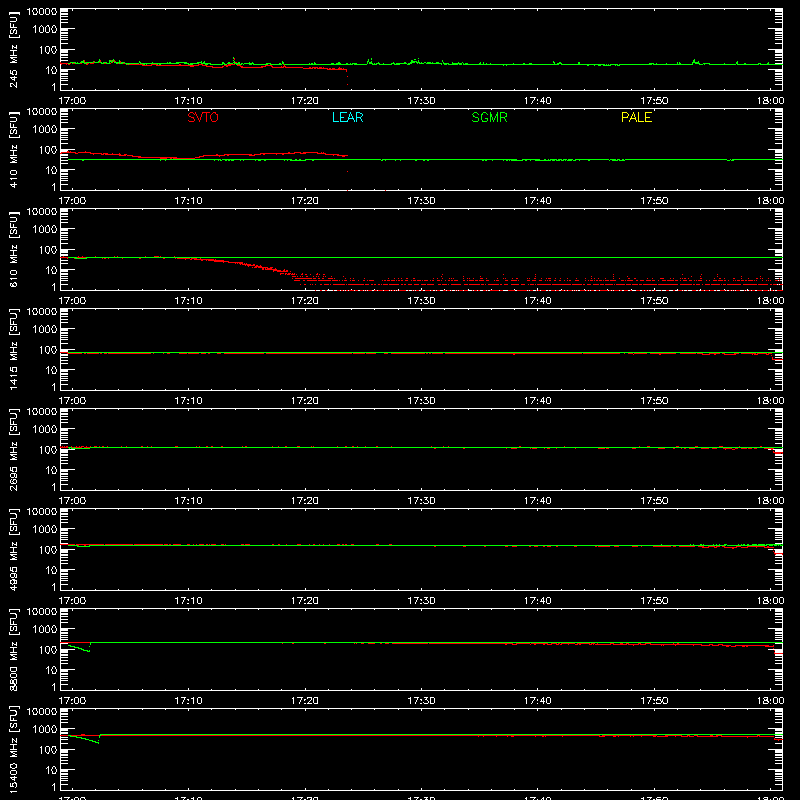Click the 10000 y-axis value of the 15400 MHz plot
The height and width of the screenshot is (800, 800).
click(x=42, y=712)
